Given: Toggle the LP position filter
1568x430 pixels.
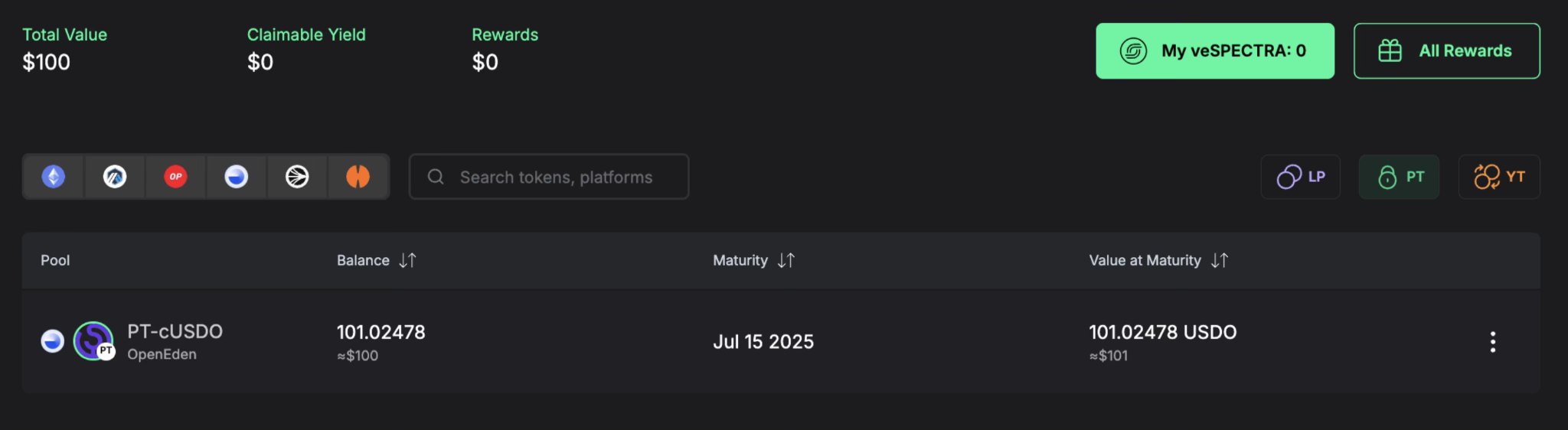Looking at the screenshot, I should click(1300, 177).
